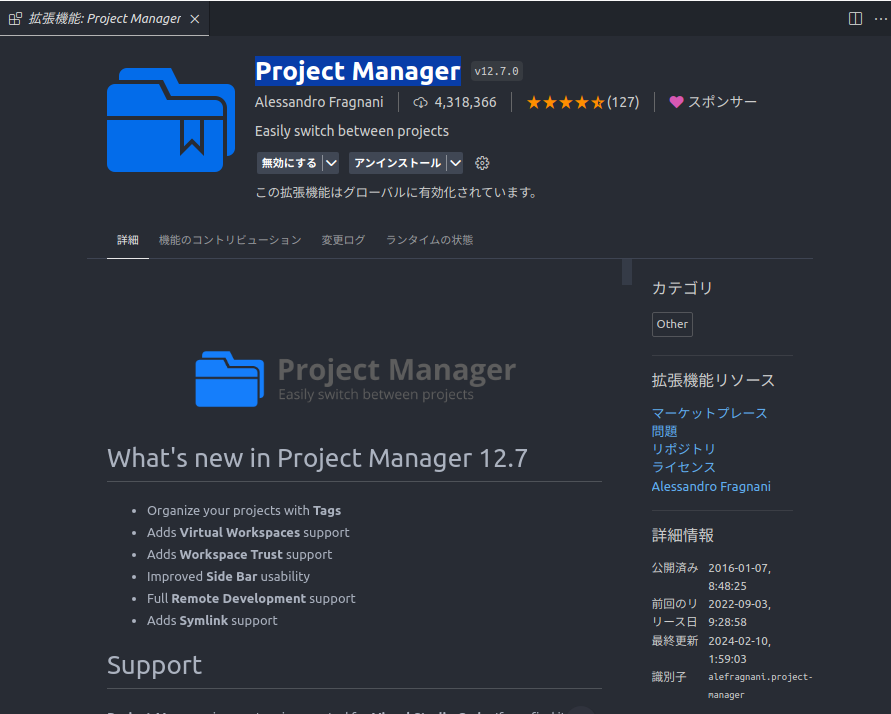Image resolution: width=891 pixels, height=714 pixels.
Task: Click 'Adds Symlink support' bullet
Action: 212,621
